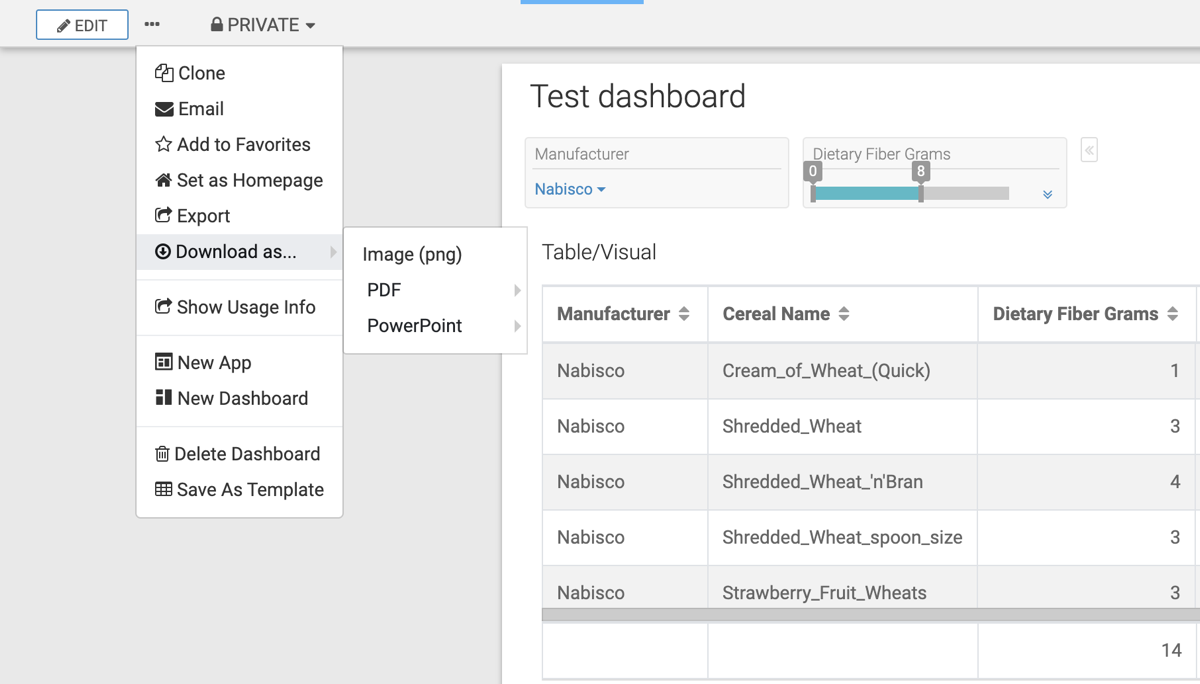Select Image (png) download option

[412, 254]
